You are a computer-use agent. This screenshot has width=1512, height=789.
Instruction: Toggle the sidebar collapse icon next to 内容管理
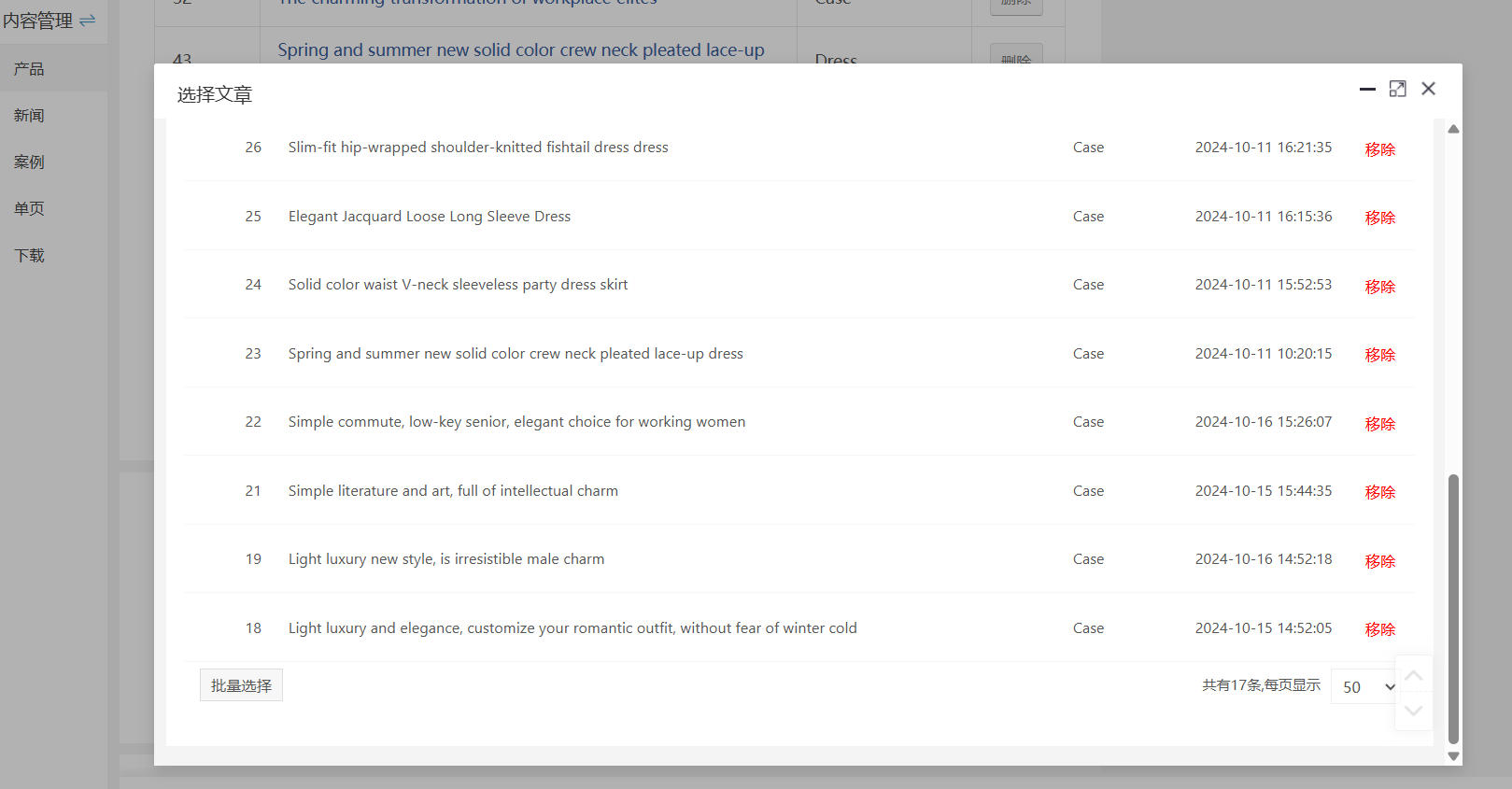point(88,20)
